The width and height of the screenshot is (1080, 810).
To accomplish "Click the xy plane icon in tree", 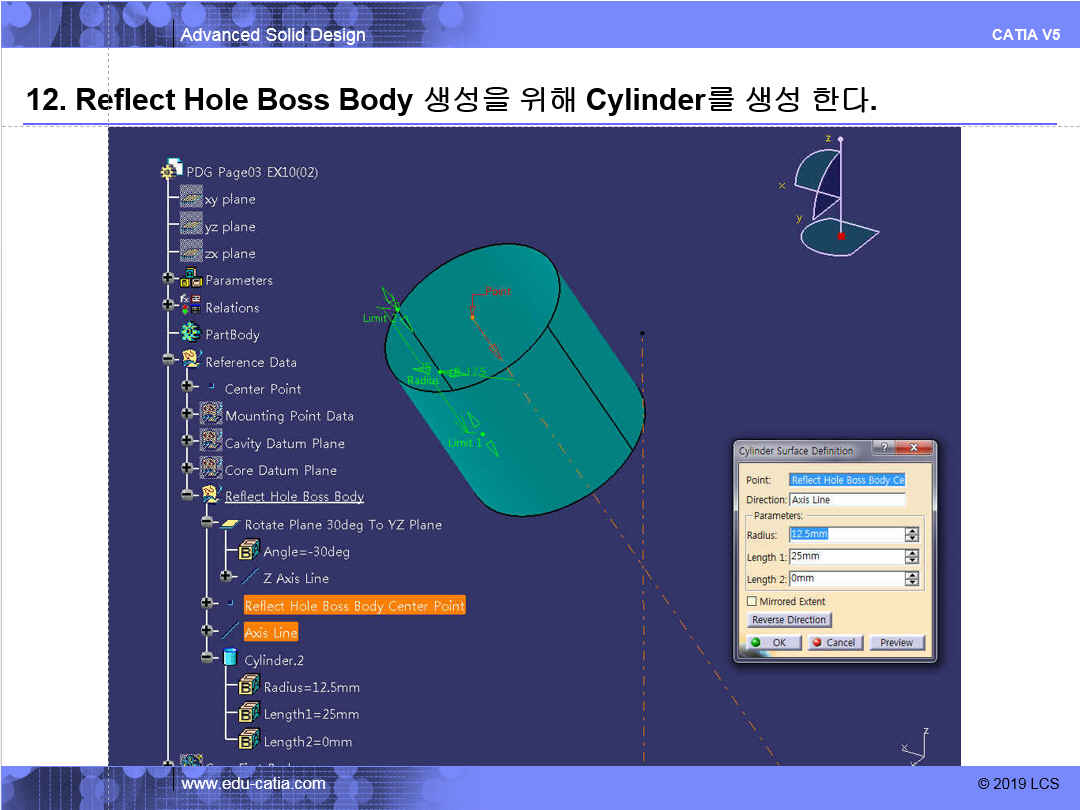I will [191, 199].
